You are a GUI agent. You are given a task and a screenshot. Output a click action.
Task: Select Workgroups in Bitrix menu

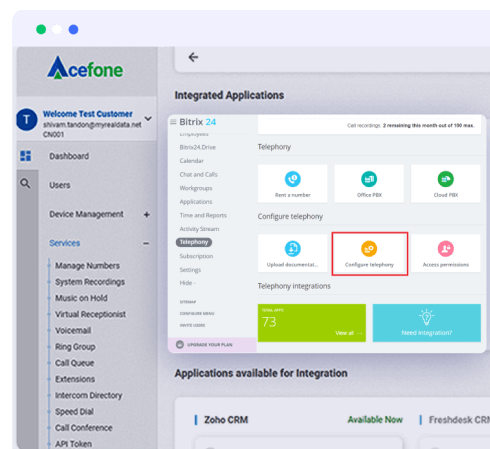[x=196, y=188]
